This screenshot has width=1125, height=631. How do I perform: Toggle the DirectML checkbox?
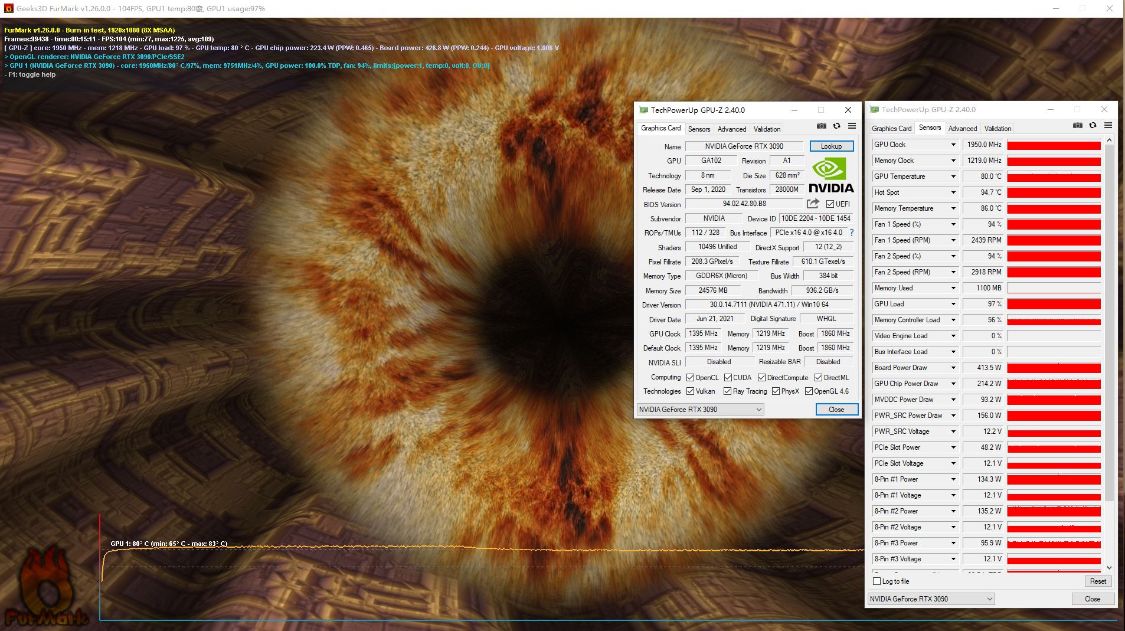click(x=818, y=377)
